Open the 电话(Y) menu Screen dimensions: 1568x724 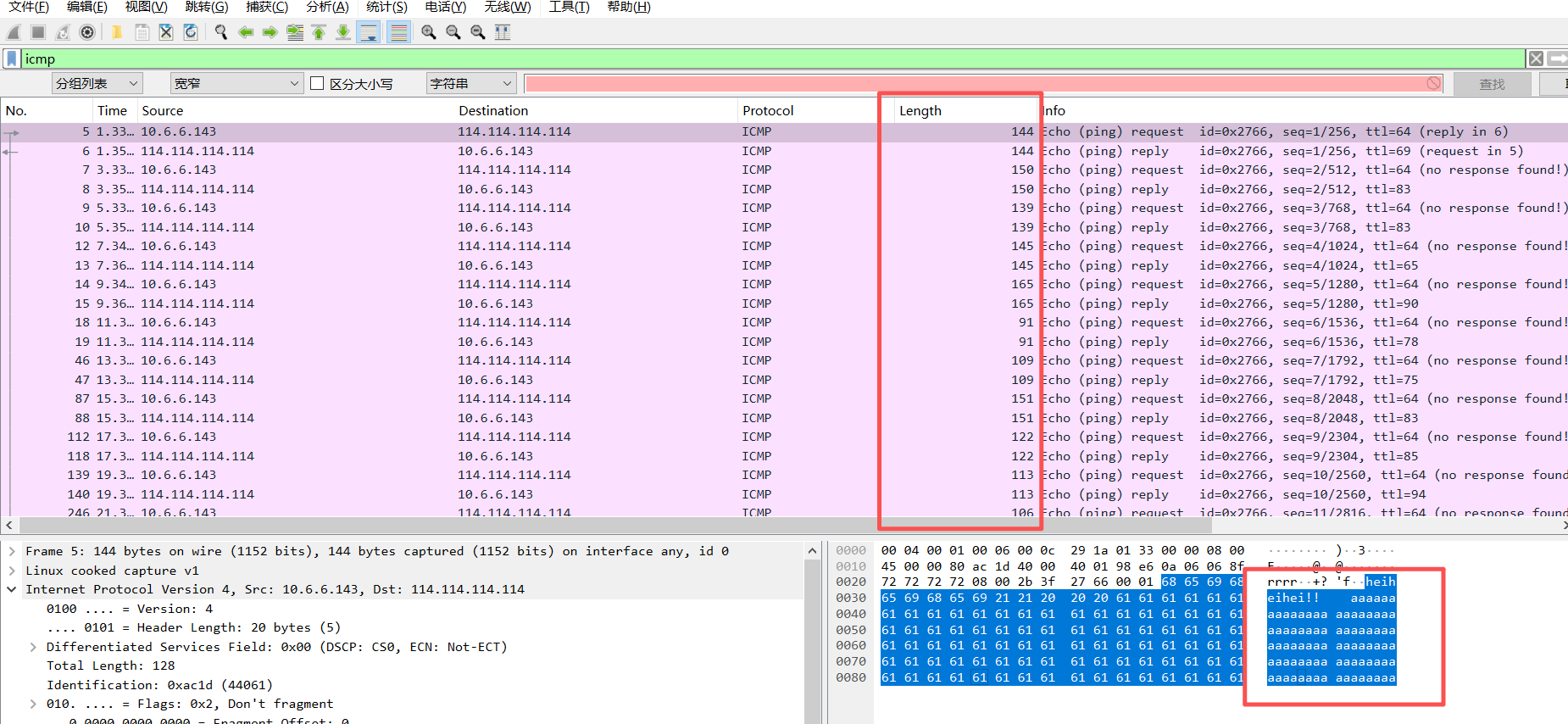(x=446, y=7)
